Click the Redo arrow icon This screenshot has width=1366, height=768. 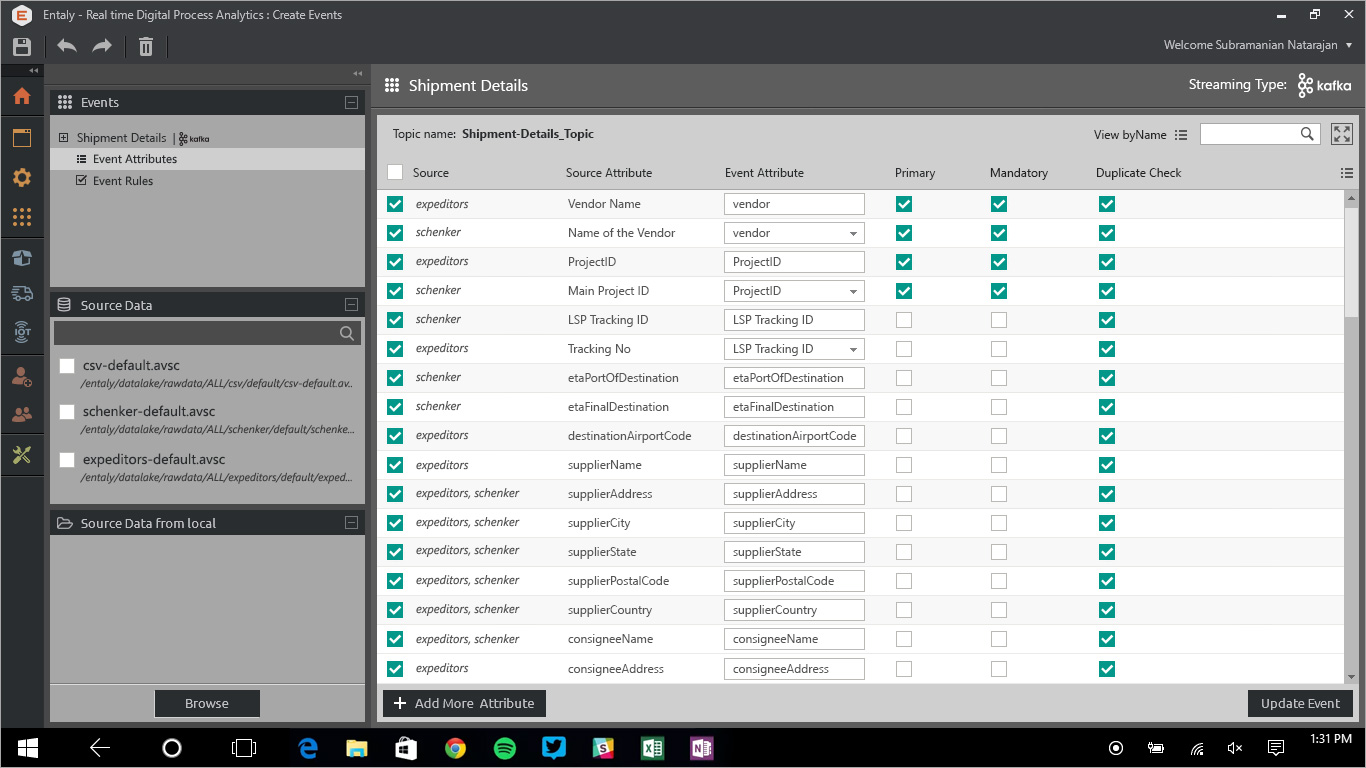[x=102, y=46]
